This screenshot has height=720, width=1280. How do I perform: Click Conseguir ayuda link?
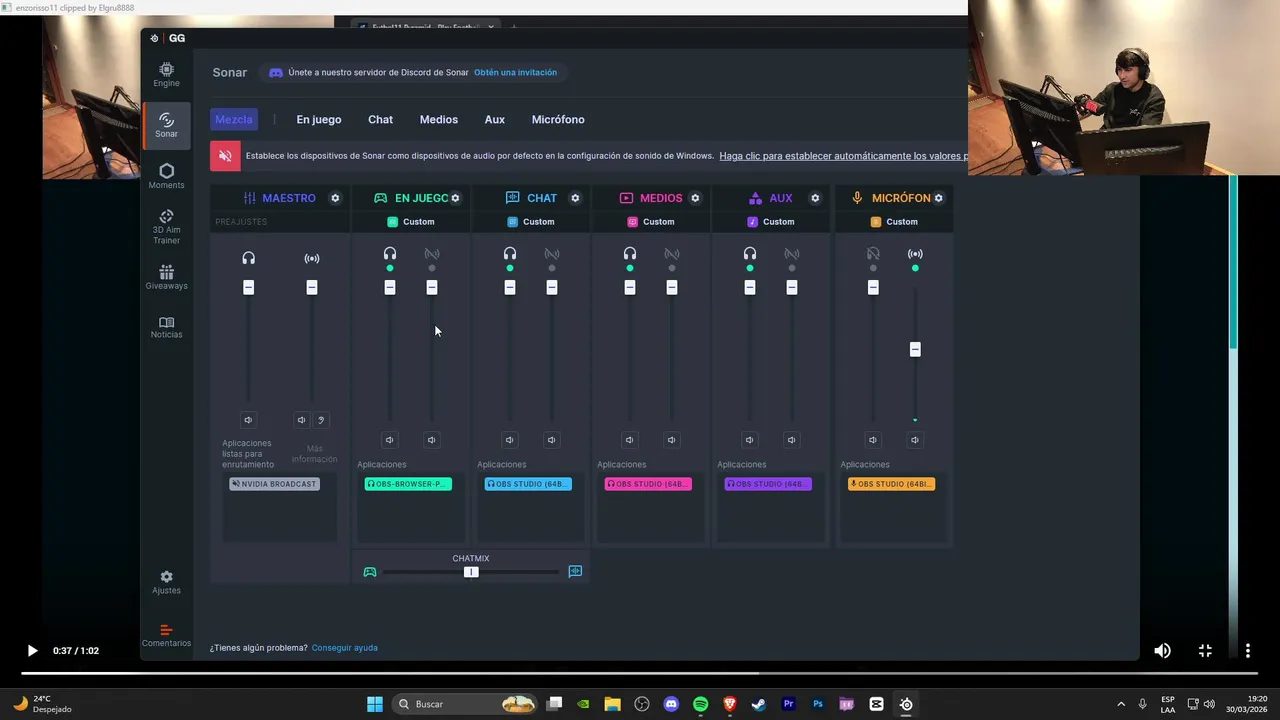[345, 648]
